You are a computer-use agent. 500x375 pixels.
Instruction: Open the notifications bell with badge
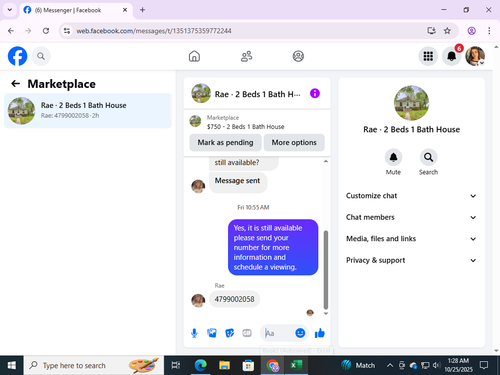[x=452, y=56]
